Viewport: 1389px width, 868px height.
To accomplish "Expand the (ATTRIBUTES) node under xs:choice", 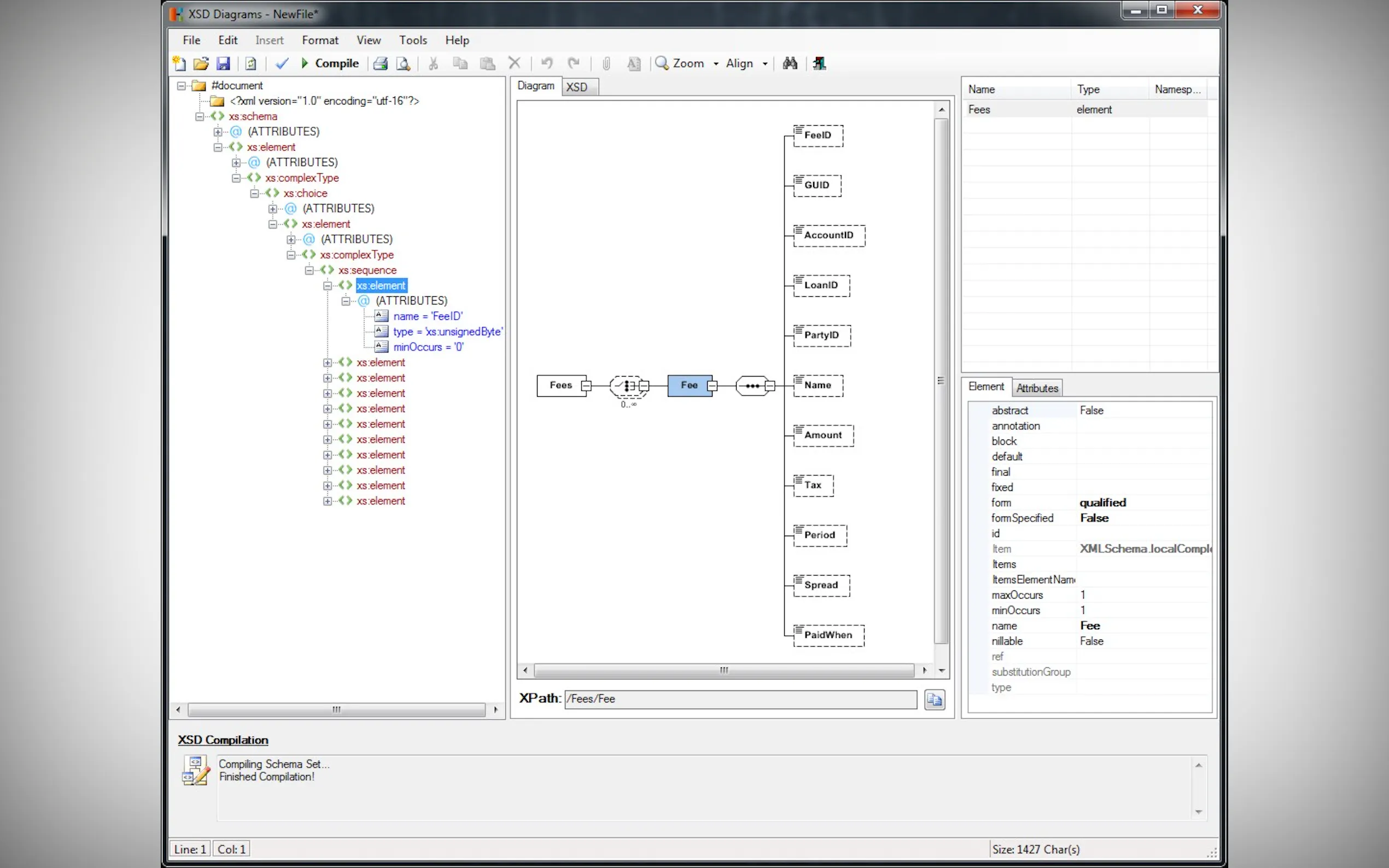I will coord(273,208).
